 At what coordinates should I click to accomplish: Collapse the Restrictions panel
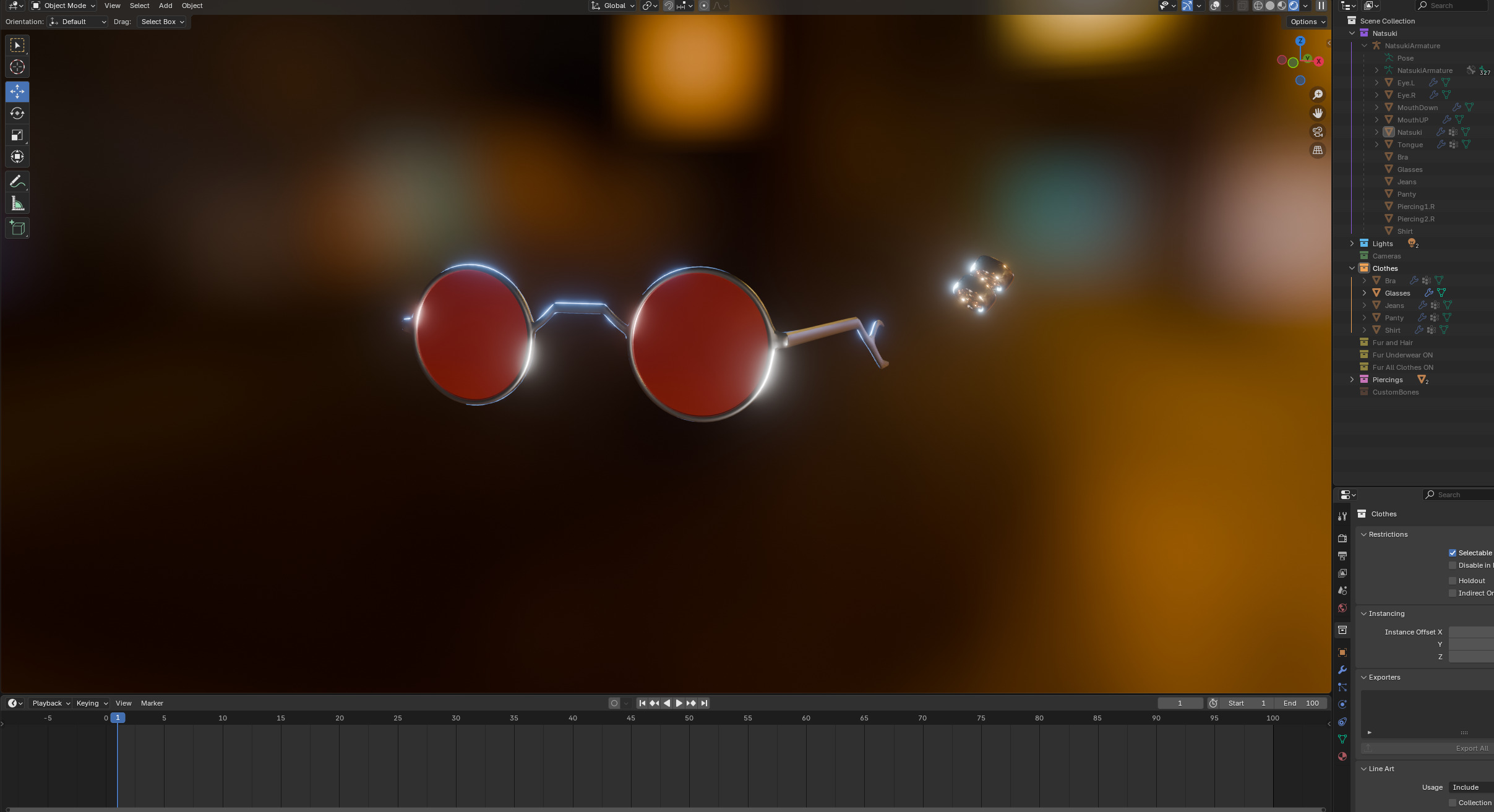pyautogui.click(x=1388, y=534)
